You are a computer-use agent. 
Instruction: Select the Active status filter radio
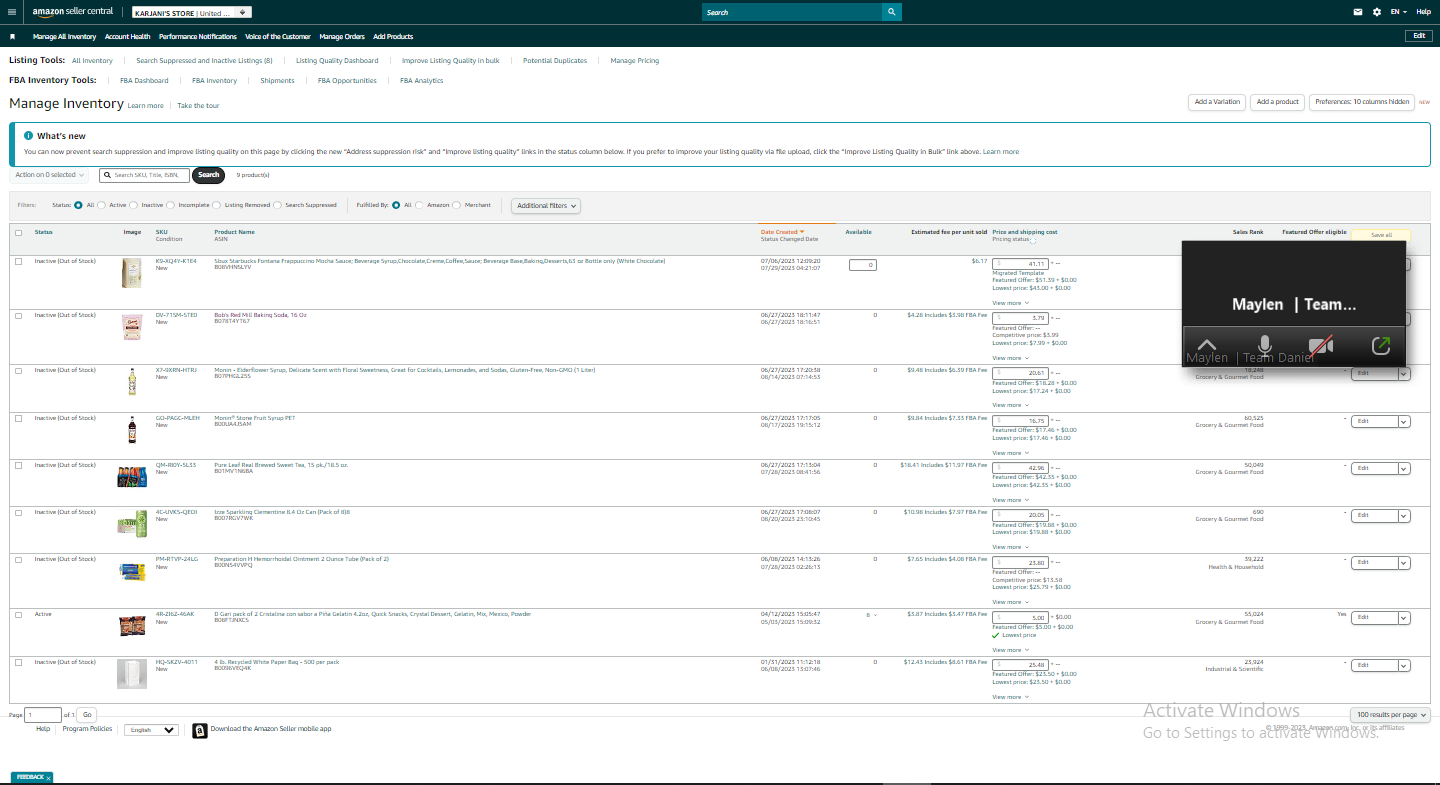click(101, 205)
